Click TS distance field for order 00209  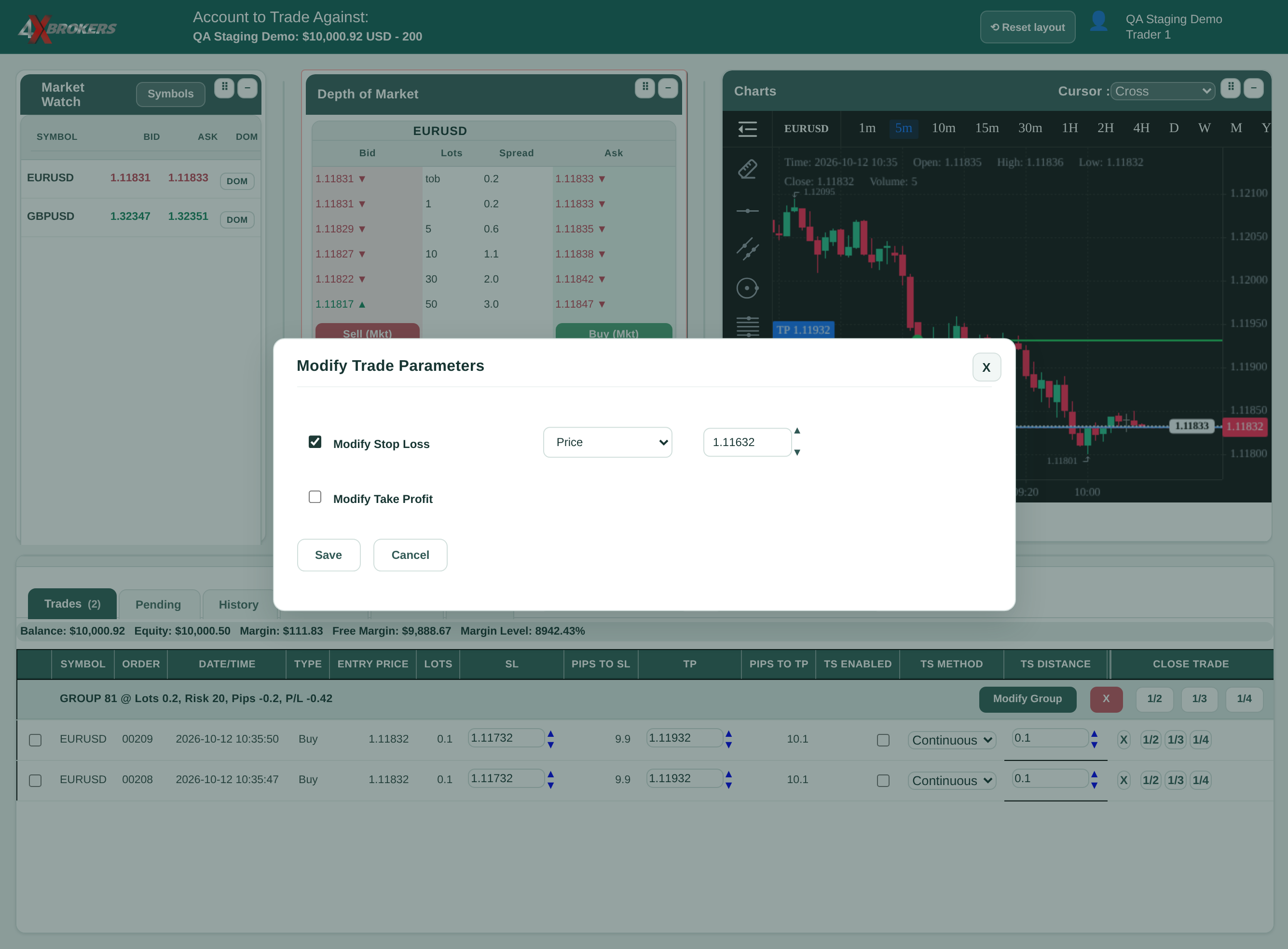tap(1050, 738)
